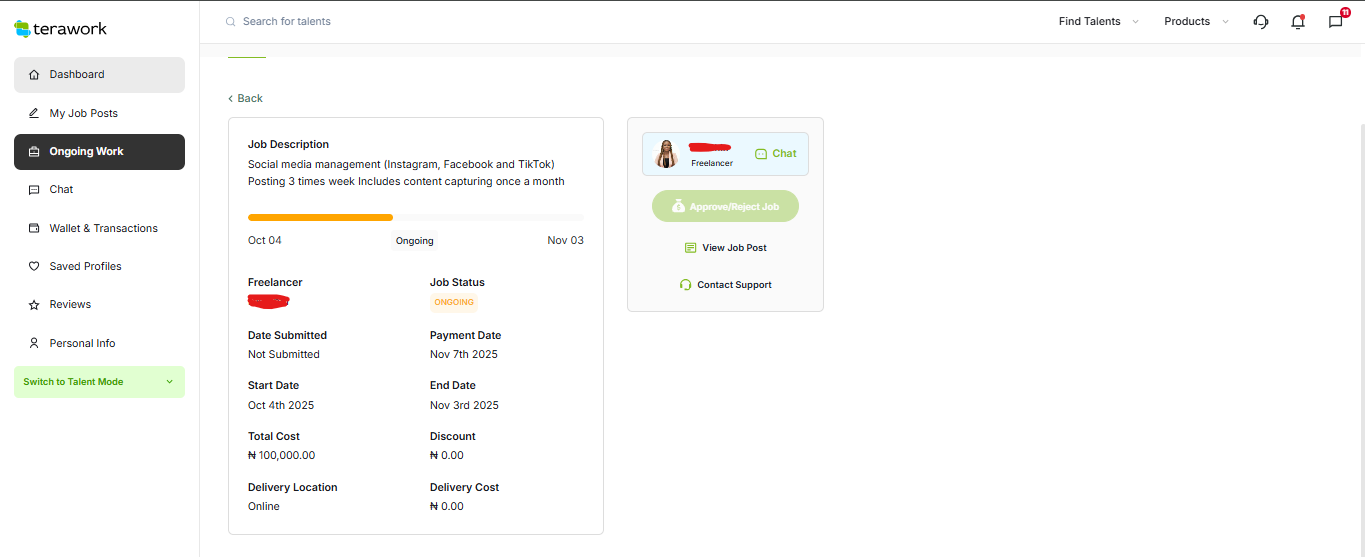Expand the Products dropdown
The image size is (1365, 557).
1196,22
